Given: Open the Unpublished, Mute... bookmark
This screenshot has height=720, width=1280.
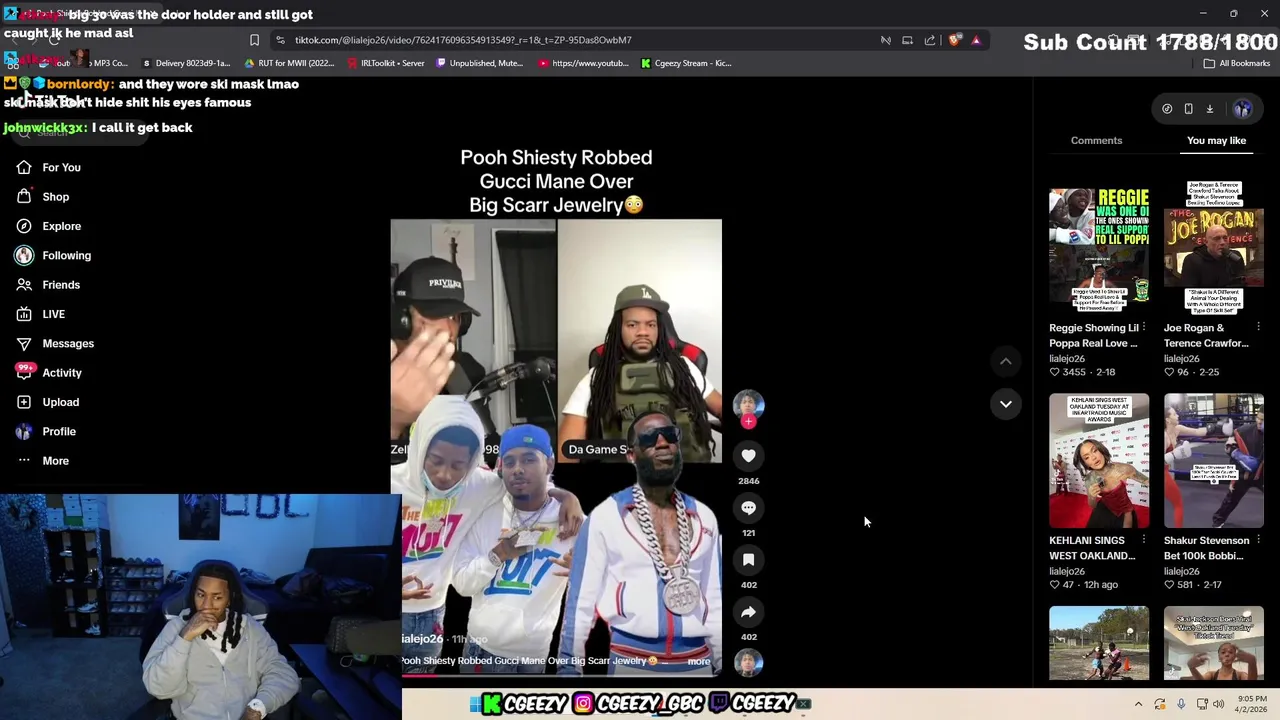Looking at the screenshot, I should (x=479, y=63).
